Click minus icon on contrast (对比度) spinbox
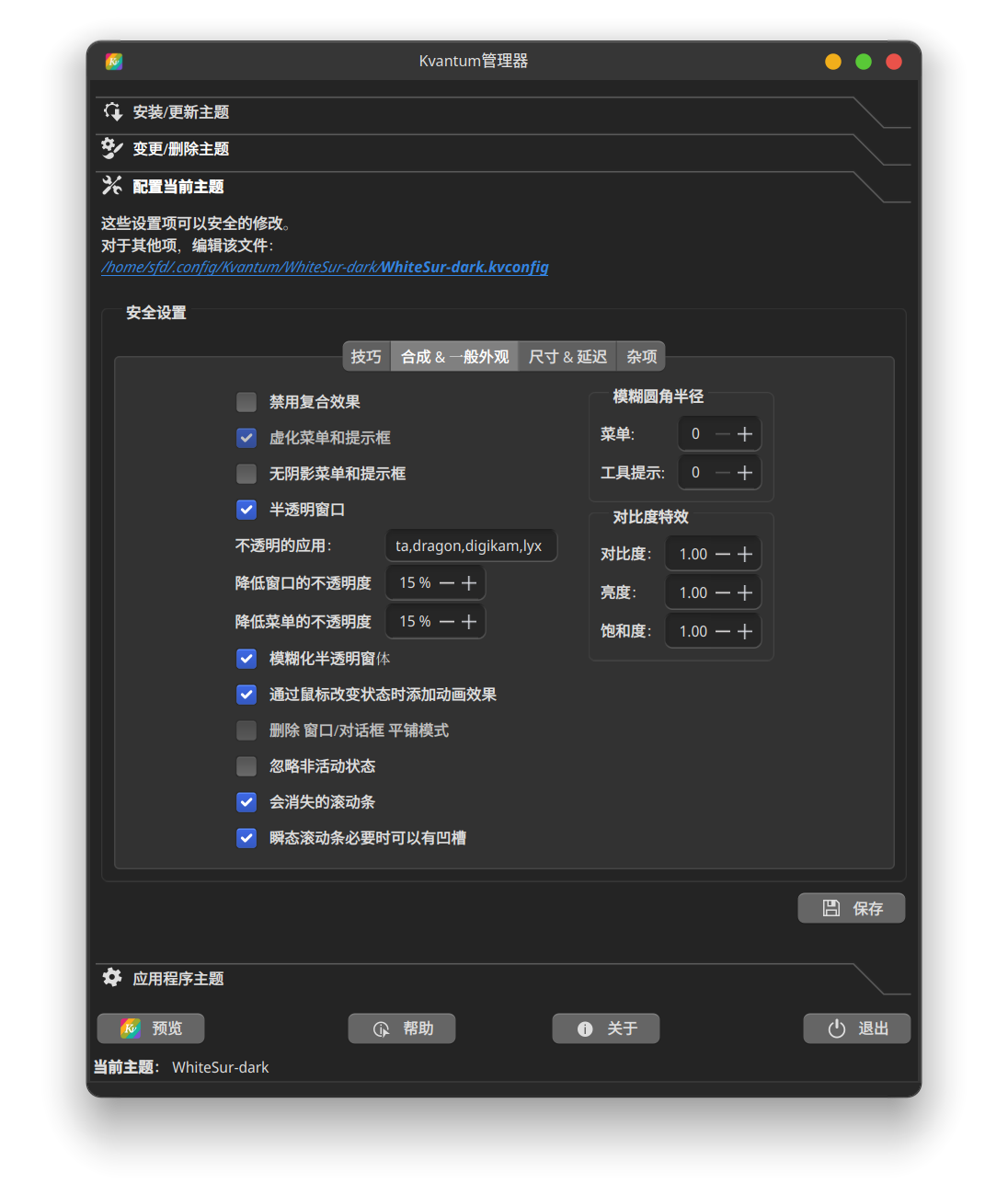1008x1195 pixels. pyautogui.click(x=723, y=554)
